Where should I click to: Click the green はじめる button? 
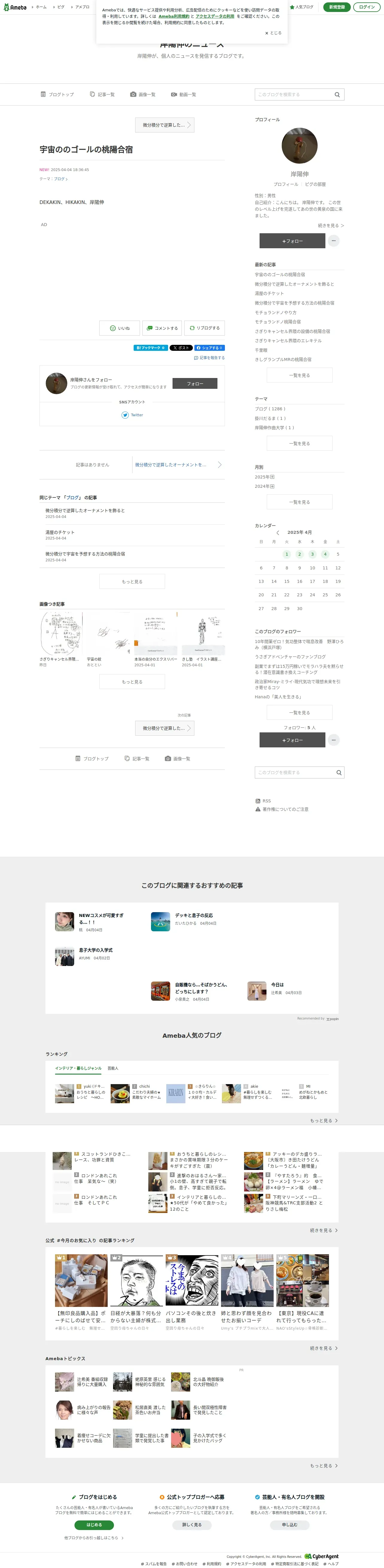94,1525
